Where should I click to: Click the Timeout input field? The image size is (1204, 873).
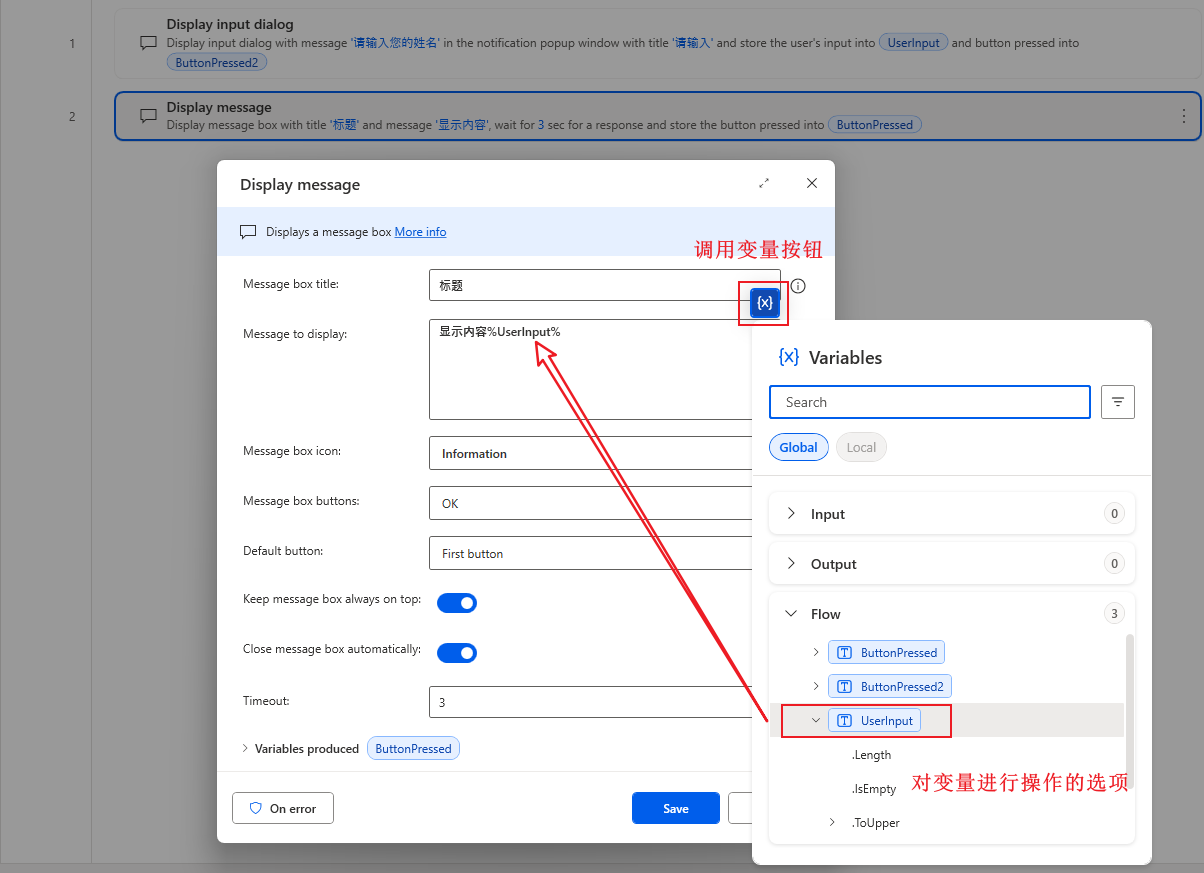pyautogui.click(x=590, y=702)
